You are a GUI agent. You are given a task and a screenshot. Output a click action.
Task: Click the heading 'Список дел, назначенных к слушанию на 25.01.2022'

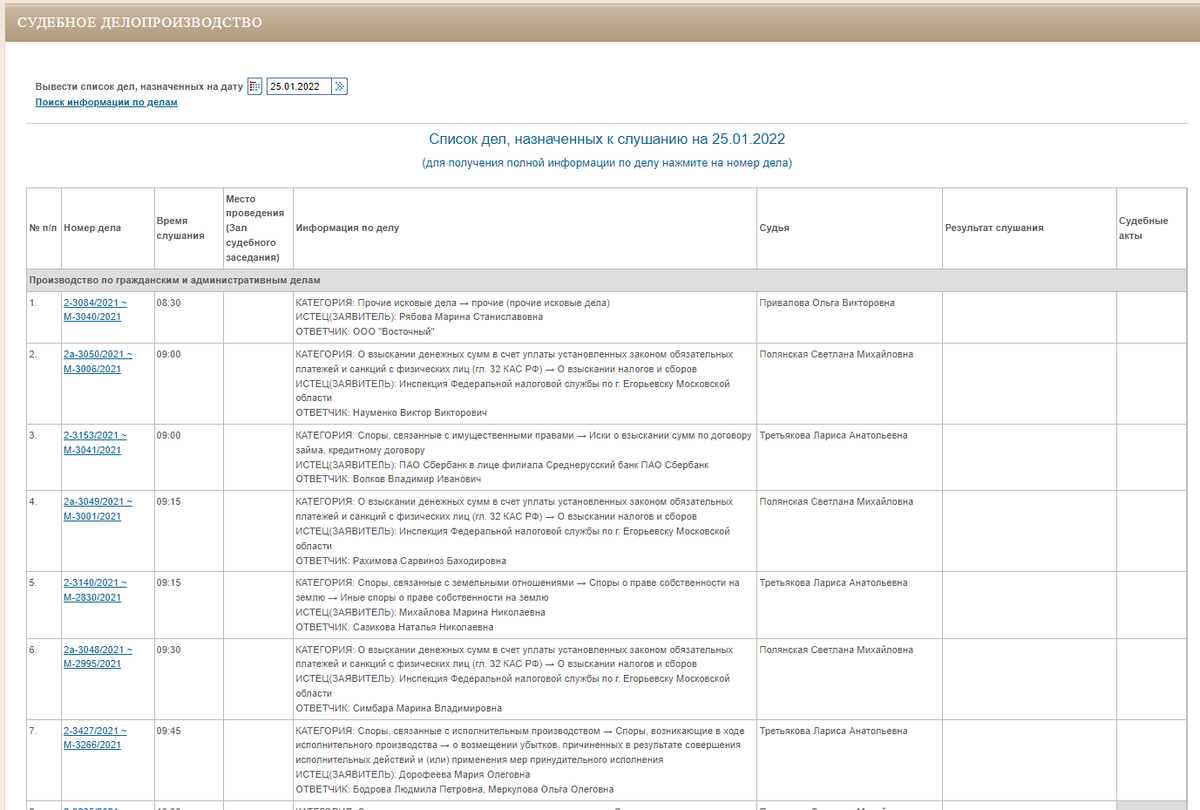(607, 139)
